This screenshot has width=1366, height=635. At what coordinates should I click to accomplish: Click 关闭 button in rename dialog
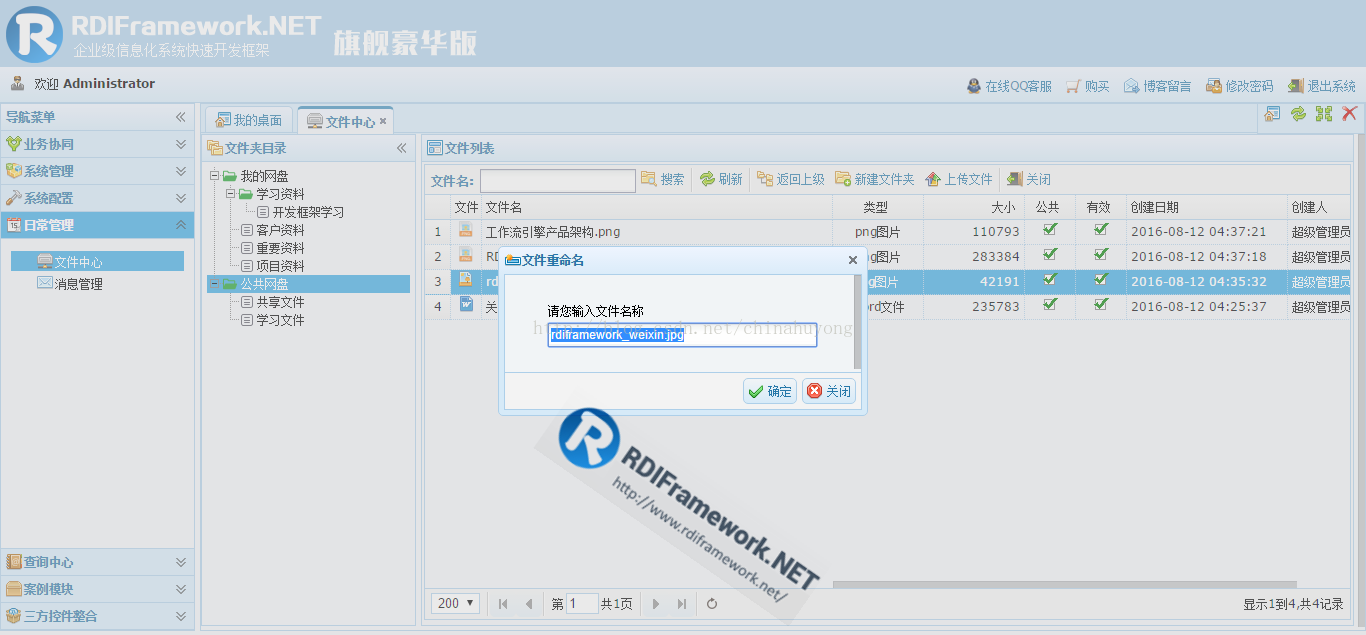pyautogui.click(x=829, y=391)
